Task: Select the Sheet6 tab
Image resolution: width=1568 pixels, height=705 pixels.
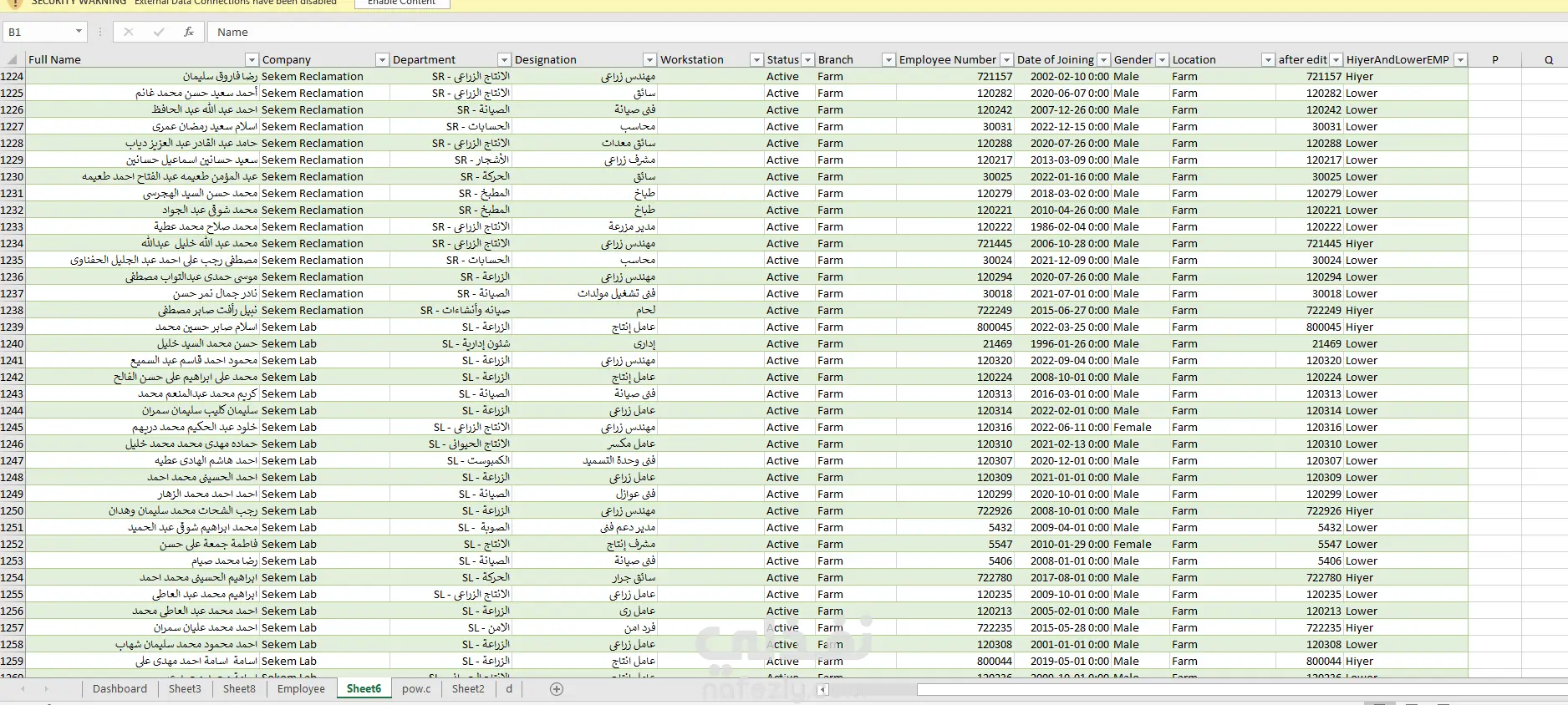Action: (x=364, y=689)
